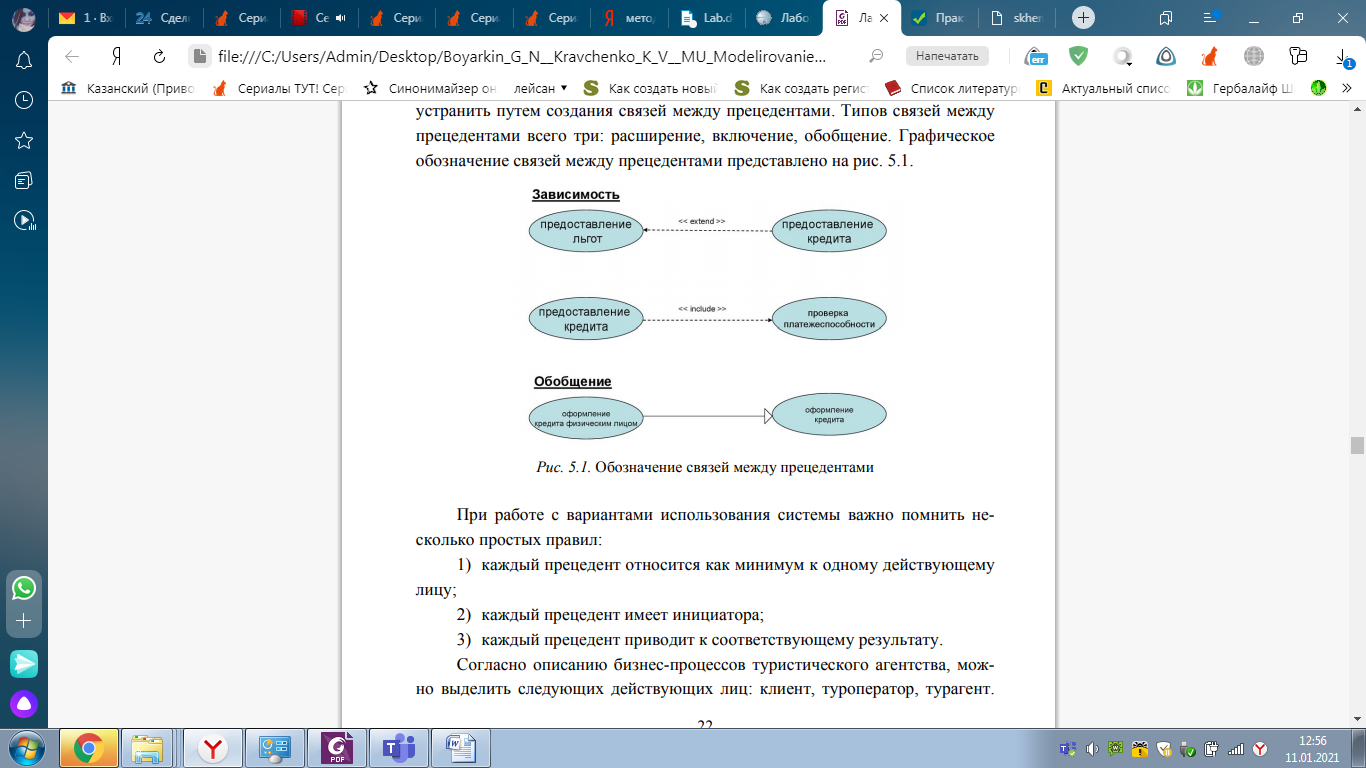Open the media player sidebar icon
1366x768 pixels.
click(x=24, y=220)
